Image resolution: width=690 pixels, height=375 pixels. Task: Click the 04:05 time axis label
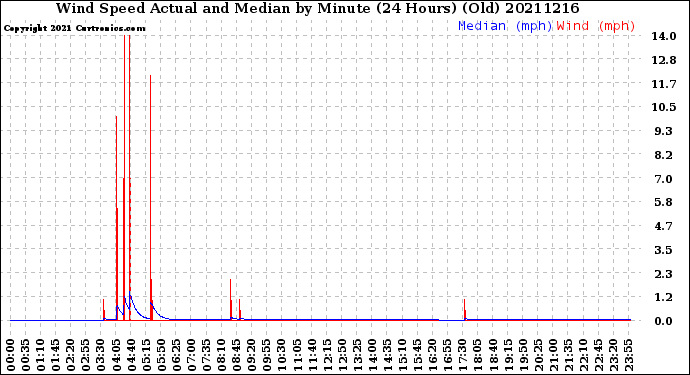[x=116, y=354]
